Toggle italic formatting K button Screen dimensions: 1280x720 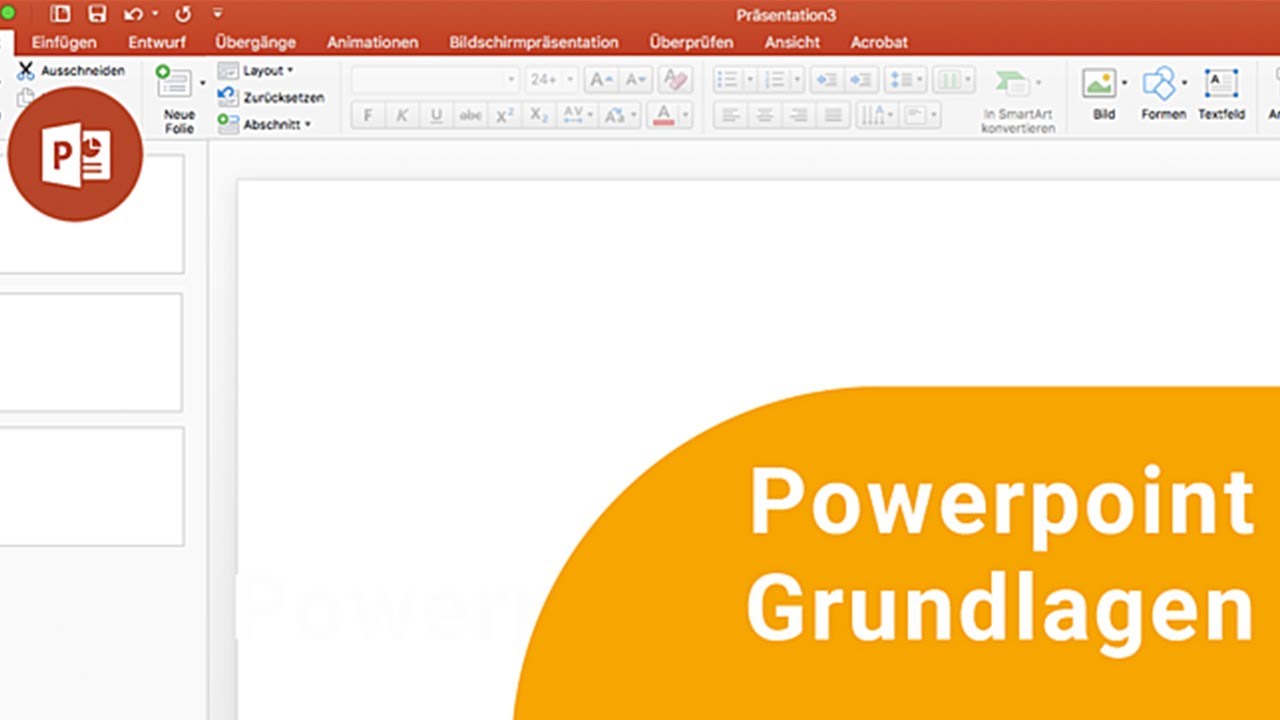point(402,116)
